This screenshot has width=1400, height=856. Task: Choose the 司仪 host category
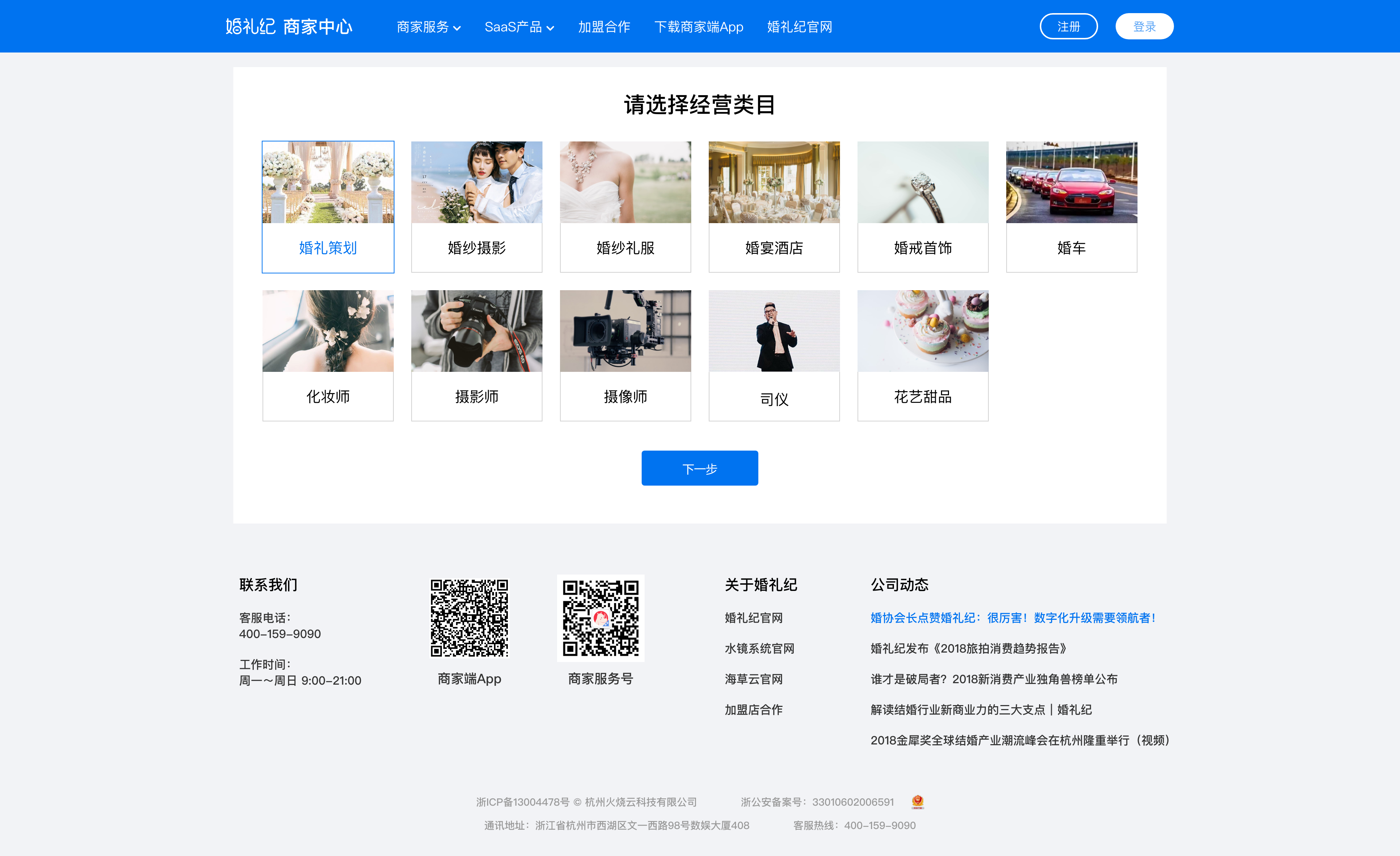774,355
